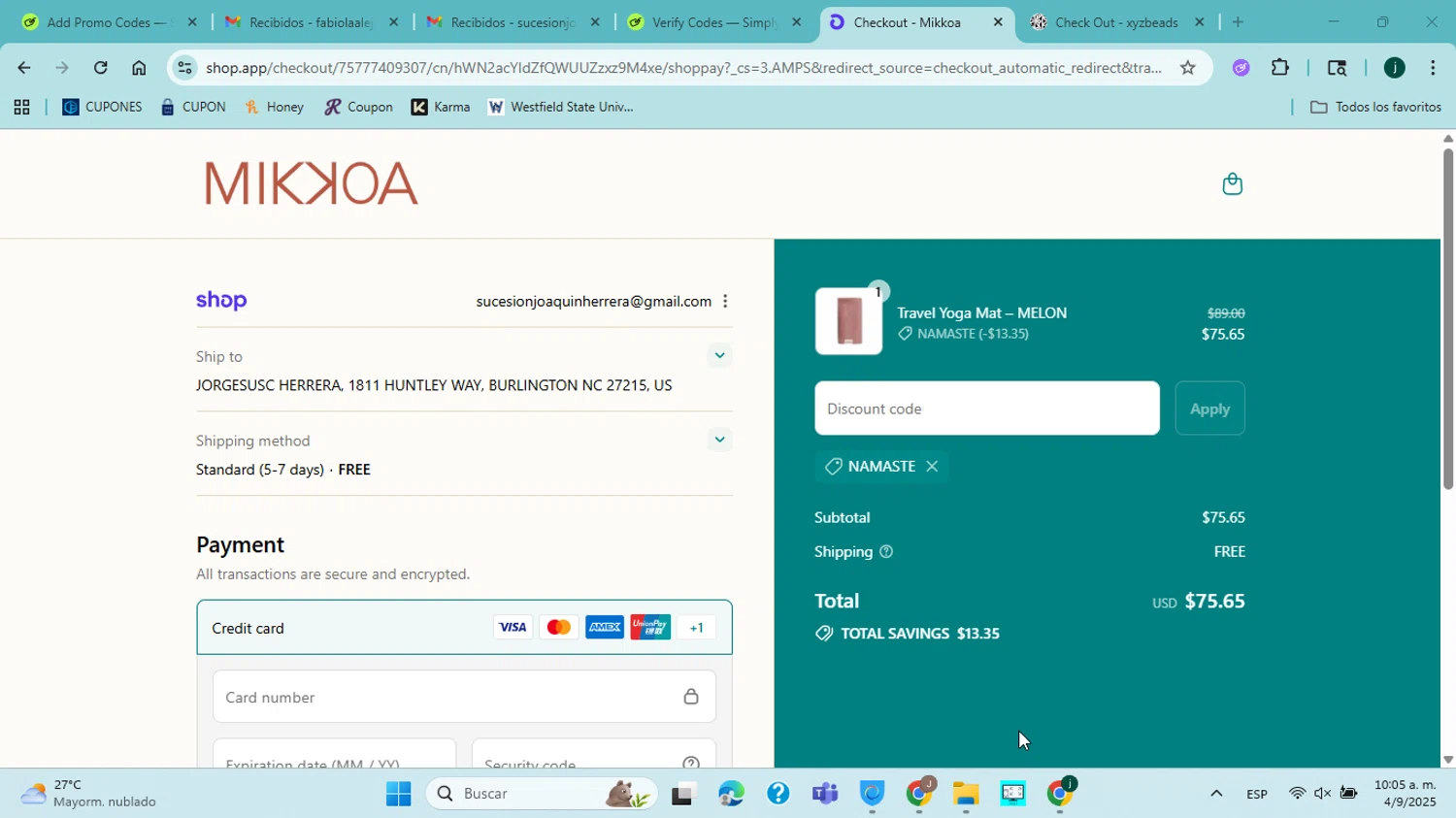
Task: Click the American Express icon
Action: tap(604, 628)
